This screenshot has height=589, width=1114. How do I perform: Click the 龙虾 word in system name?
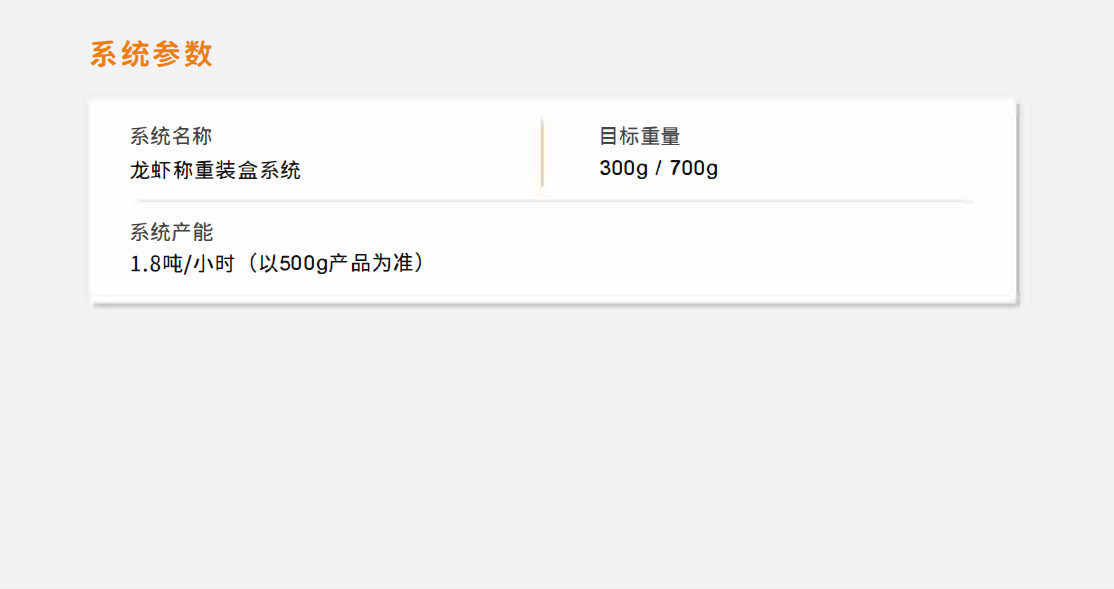(151, 170)
